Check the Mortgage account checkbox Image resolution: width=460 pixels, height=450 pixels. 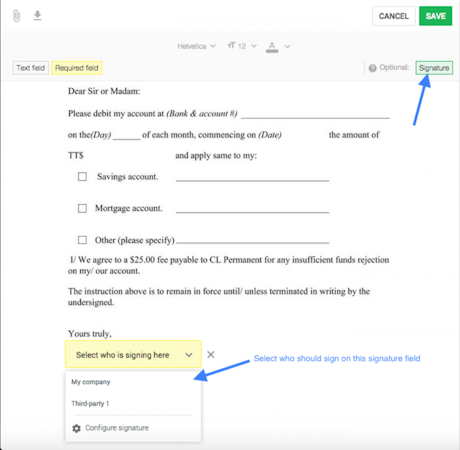[x=82, y=208]
